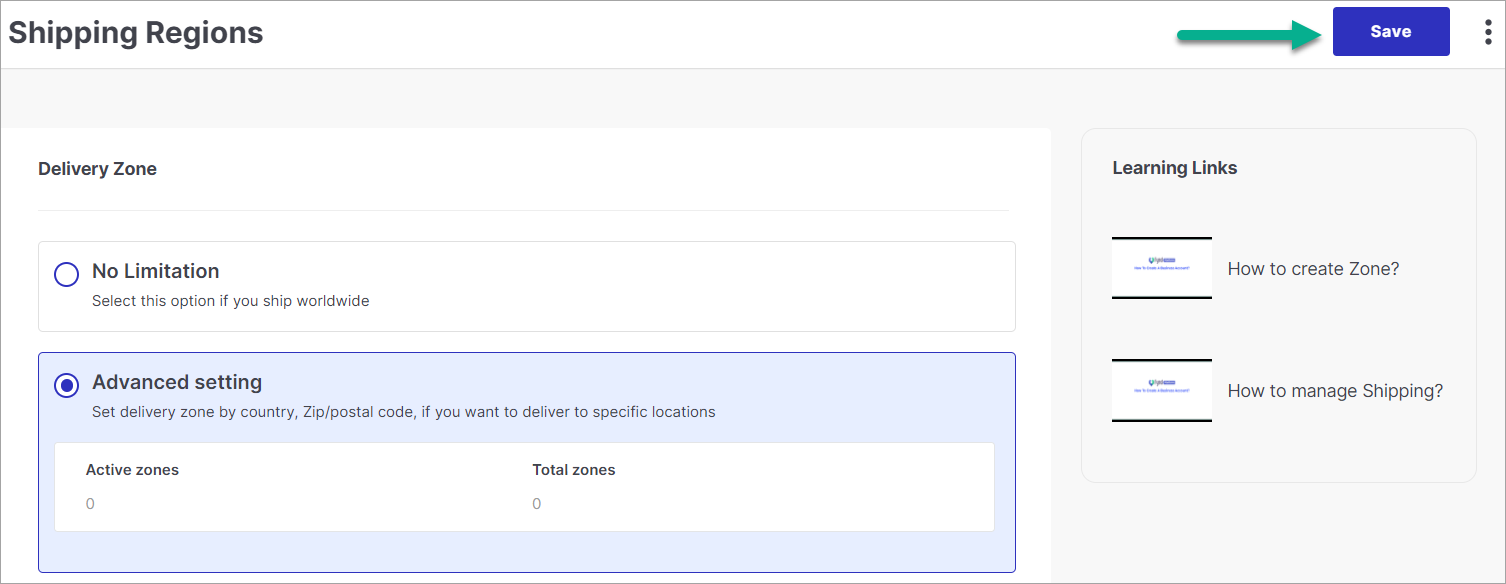Click the Shipping Regions page title
The height and width of the screenshot is (584, 1506).
click(x=136, y=33)
